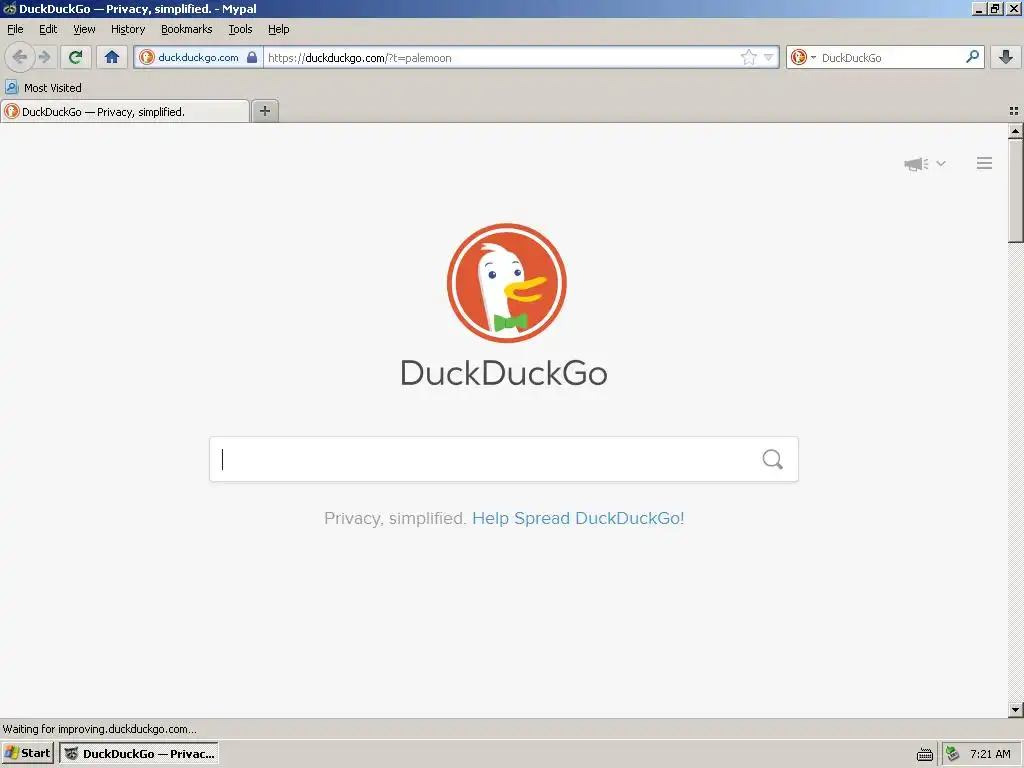1024x768 pixels.
Task: Click the tab groups grid icon
Action: (x=1014, y=111)
